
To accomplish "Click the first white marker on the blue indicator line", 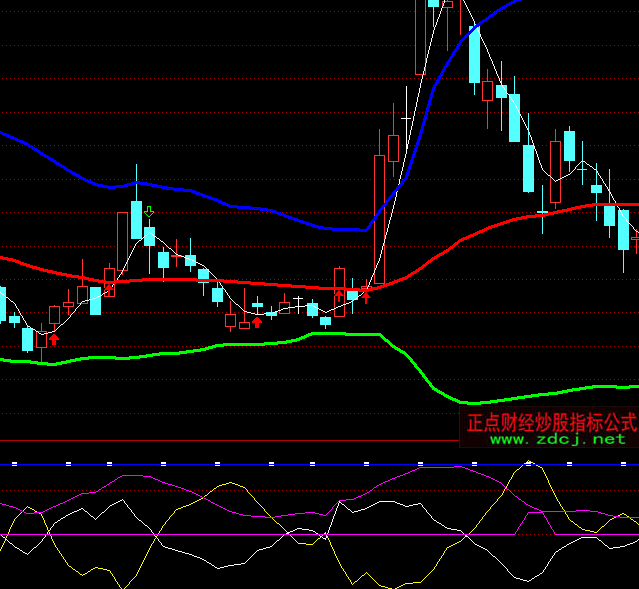I will point(15,464).
